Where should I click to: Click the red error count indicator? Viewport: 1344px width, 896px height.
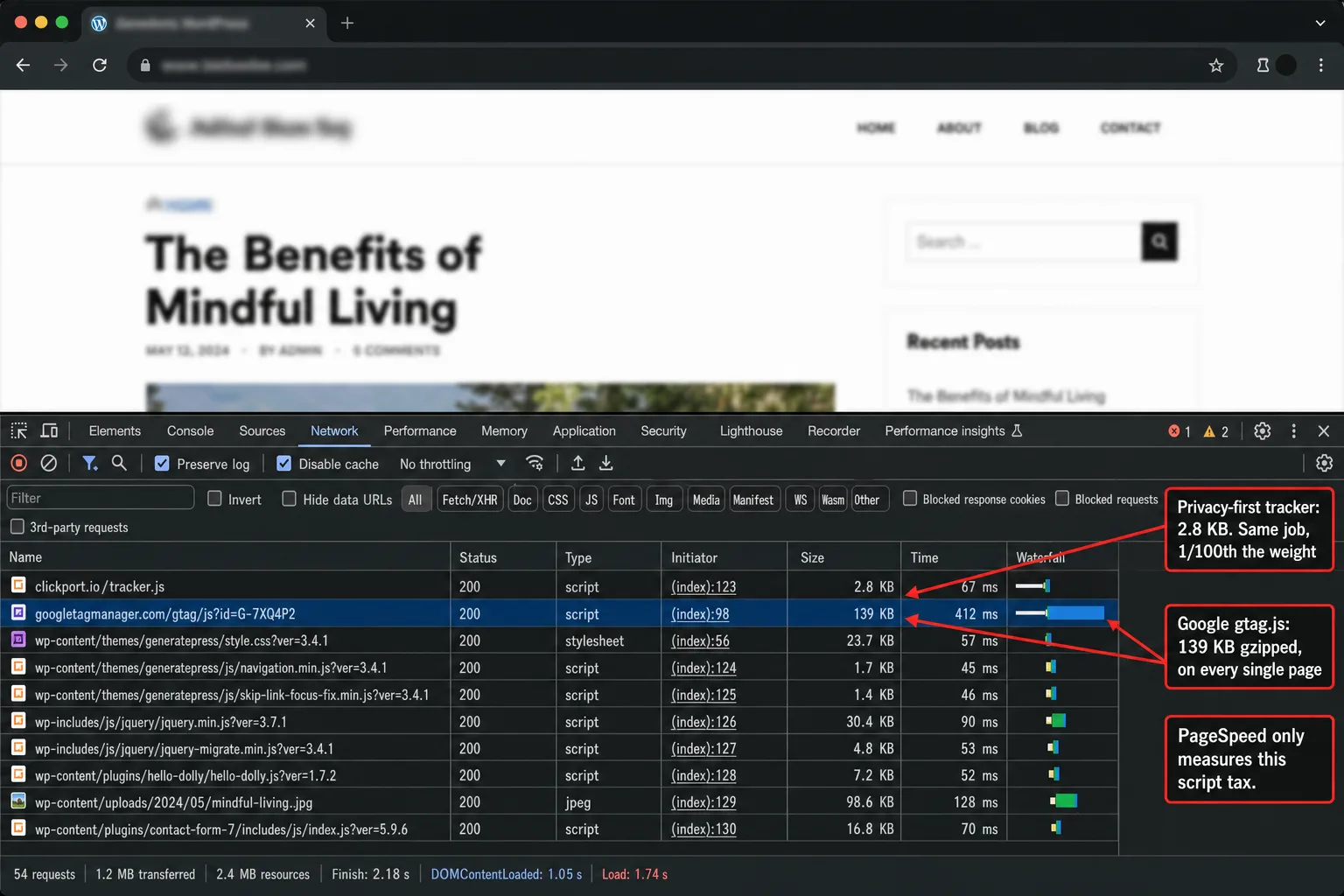pyautogui.click(x=1179, y=431)
